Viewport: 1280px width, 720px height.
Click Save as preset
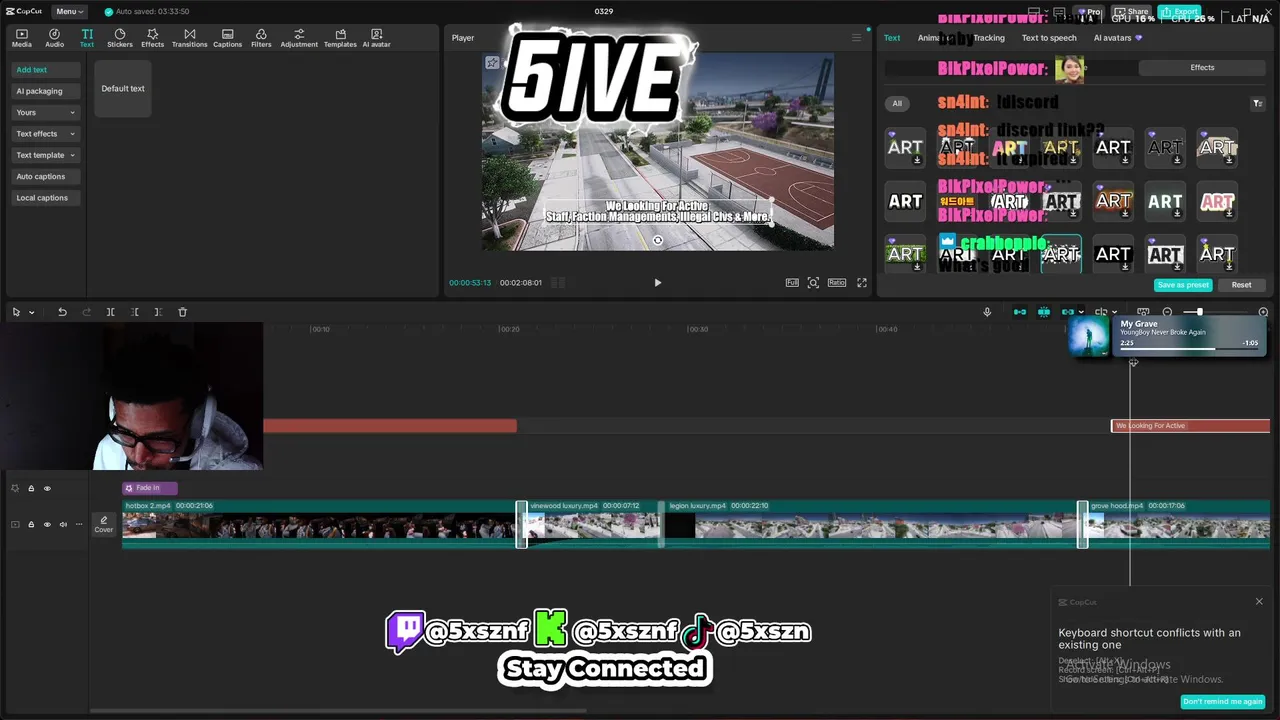click(1183, 285)
